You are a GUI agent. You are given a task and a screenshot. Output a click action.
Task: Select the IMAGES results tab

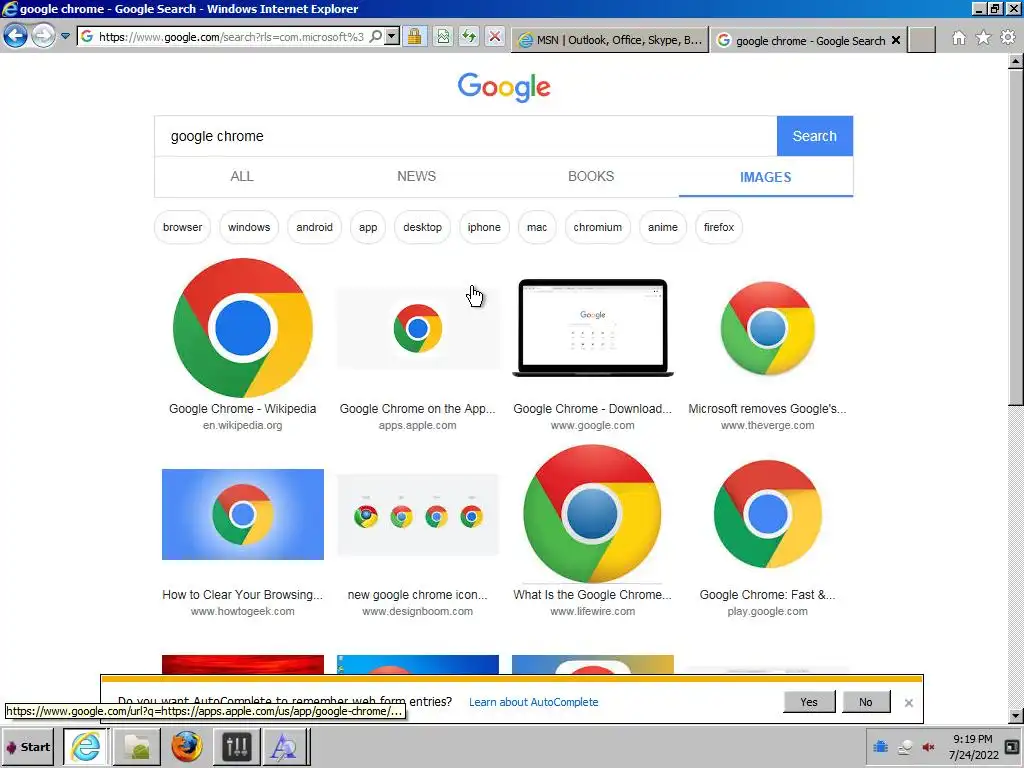tap(765, 177)
